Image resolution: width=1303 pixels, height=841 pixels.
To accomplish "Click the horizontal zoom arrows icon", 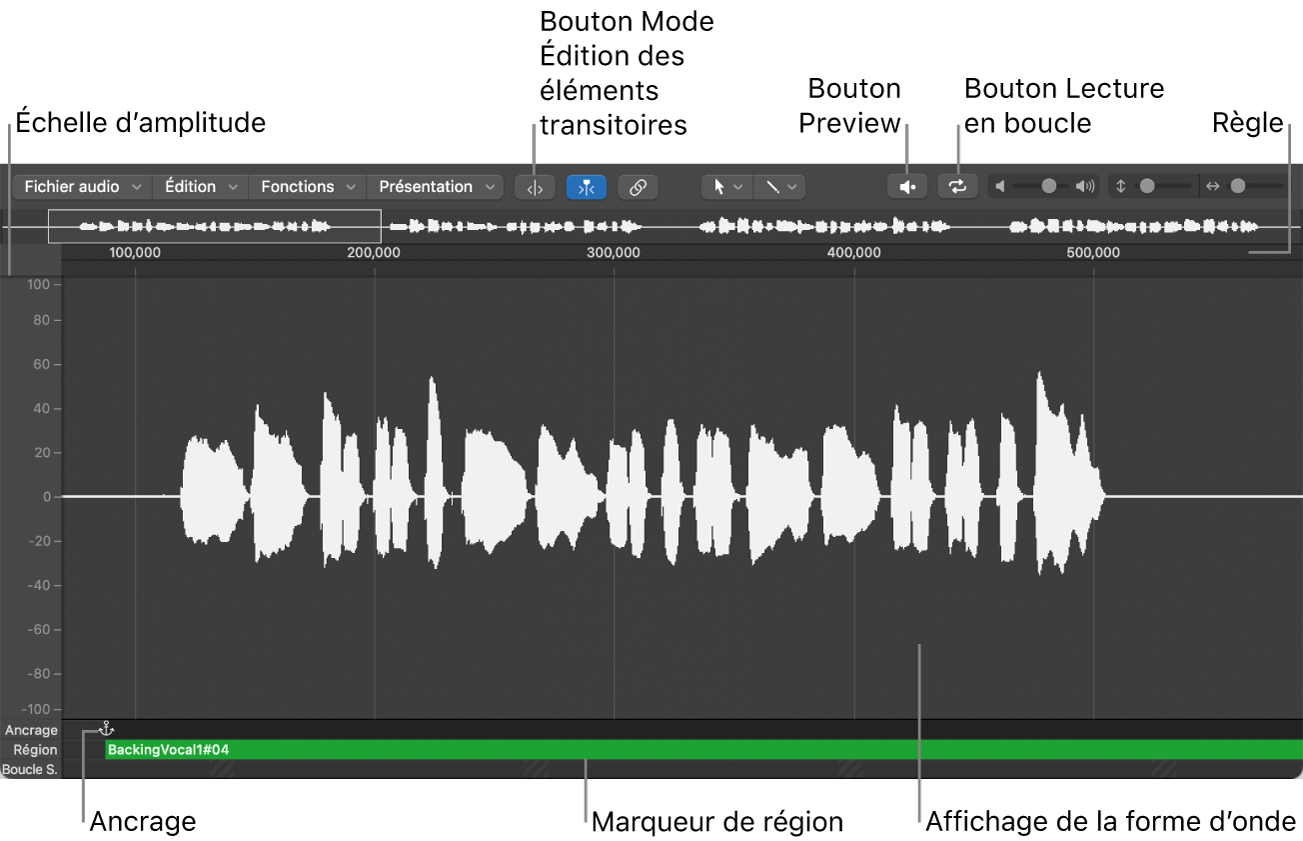I will [x=1213, y=186].
